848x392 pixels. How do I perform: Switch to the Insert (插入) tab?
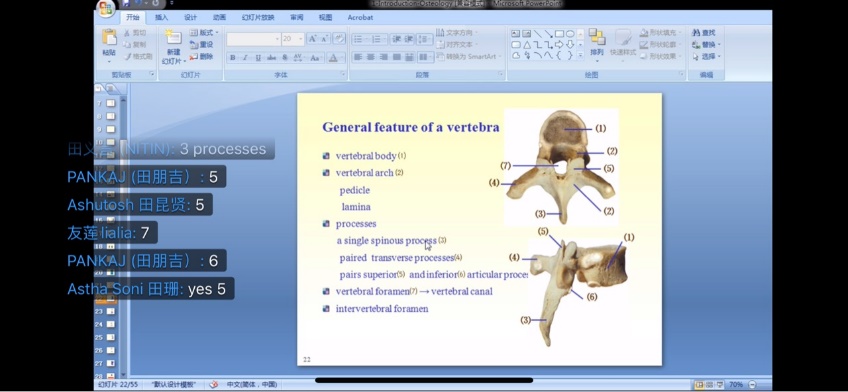tap(162, 17)
